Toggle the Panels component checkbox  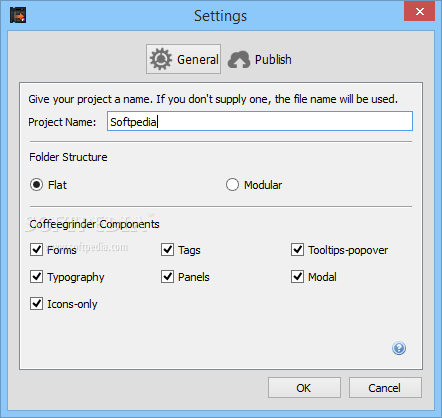click(167, 276)
